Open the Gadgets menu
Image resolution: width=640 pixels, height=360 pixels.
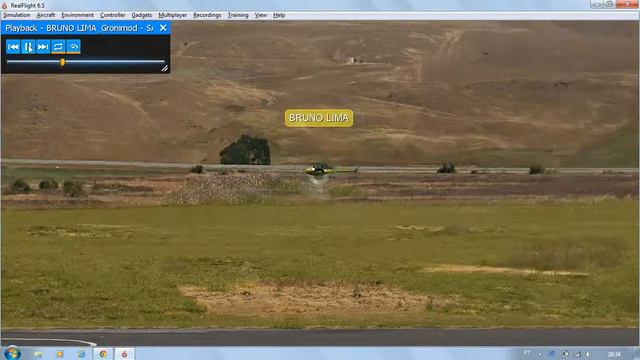(142, 15)
